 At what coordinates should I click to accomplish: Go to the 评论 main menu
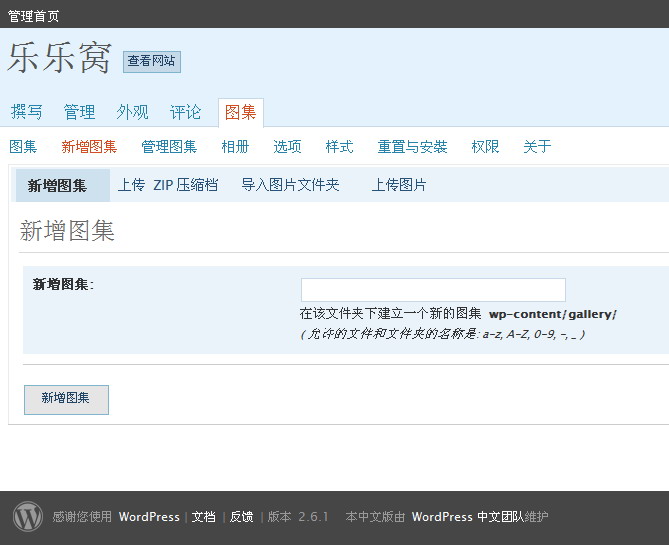[185, 112]
